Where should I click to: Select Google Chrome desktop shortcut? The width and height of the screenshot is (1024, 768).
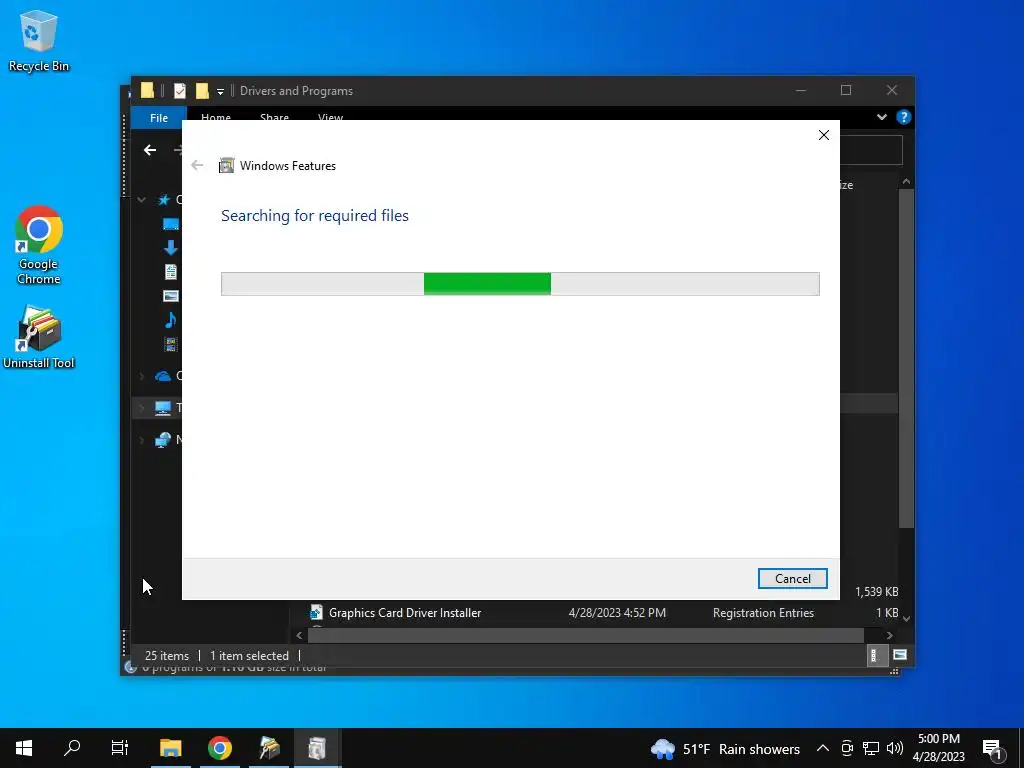[39, 246]
